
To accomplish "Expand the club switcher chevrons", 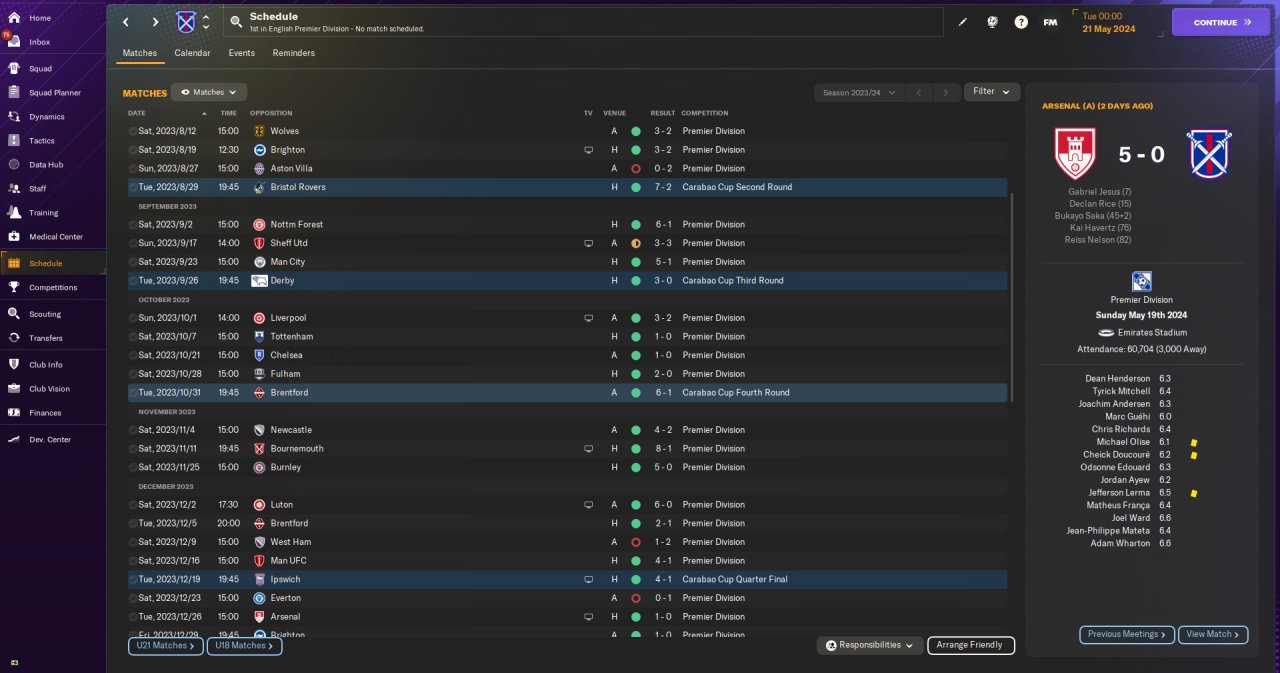I will [206, 22].
